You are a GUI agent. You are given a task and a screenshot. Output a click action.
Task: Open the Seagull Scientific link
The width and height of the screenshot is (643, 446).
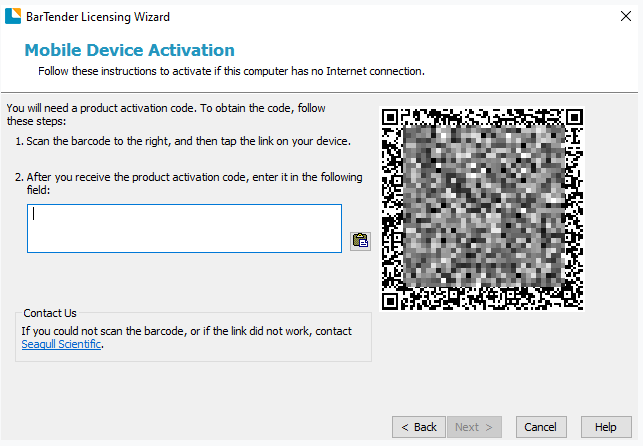(x=61, y=344)
